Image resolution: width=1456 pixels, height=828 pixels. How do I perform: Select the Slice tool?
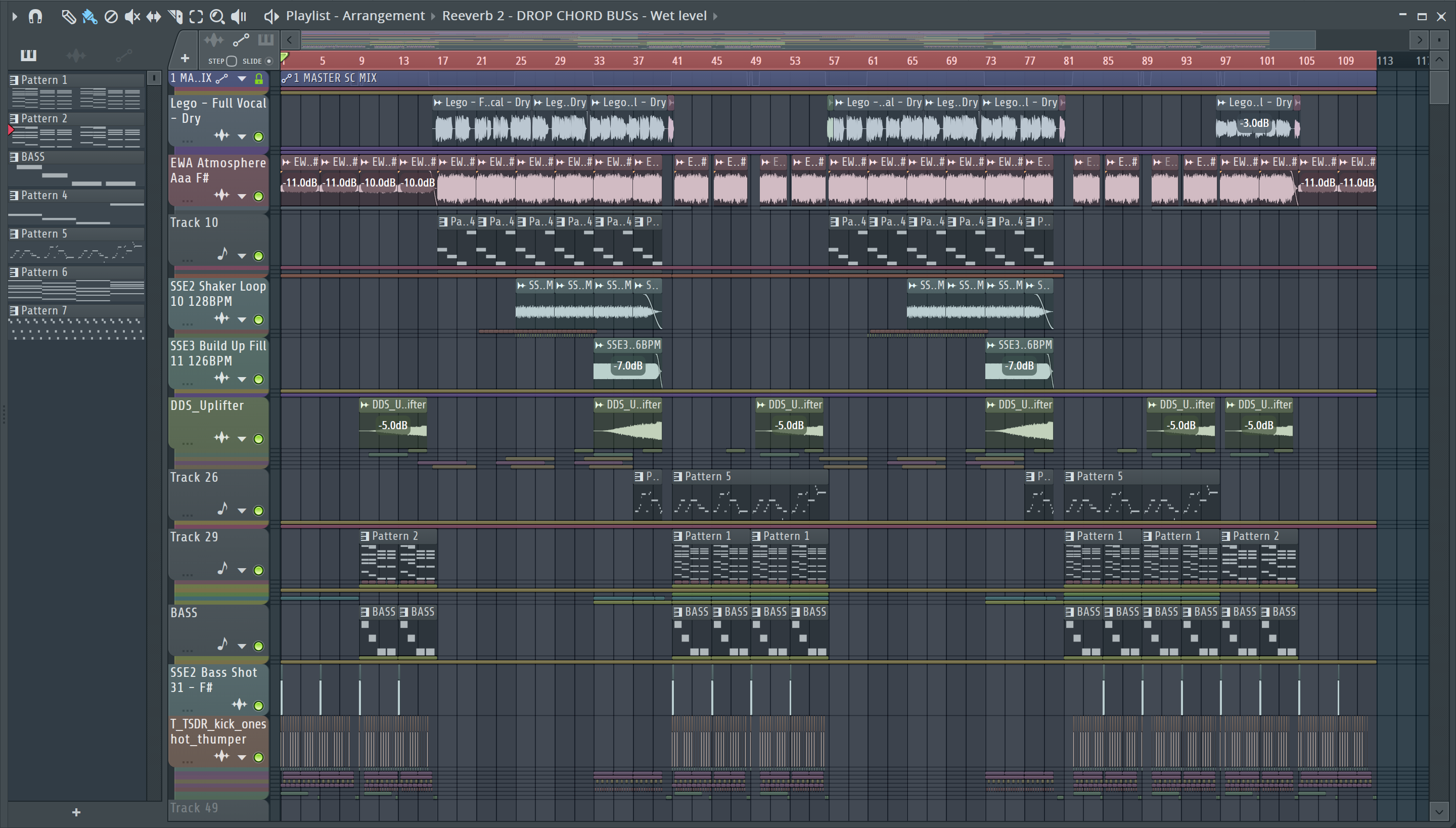[175, 17]
